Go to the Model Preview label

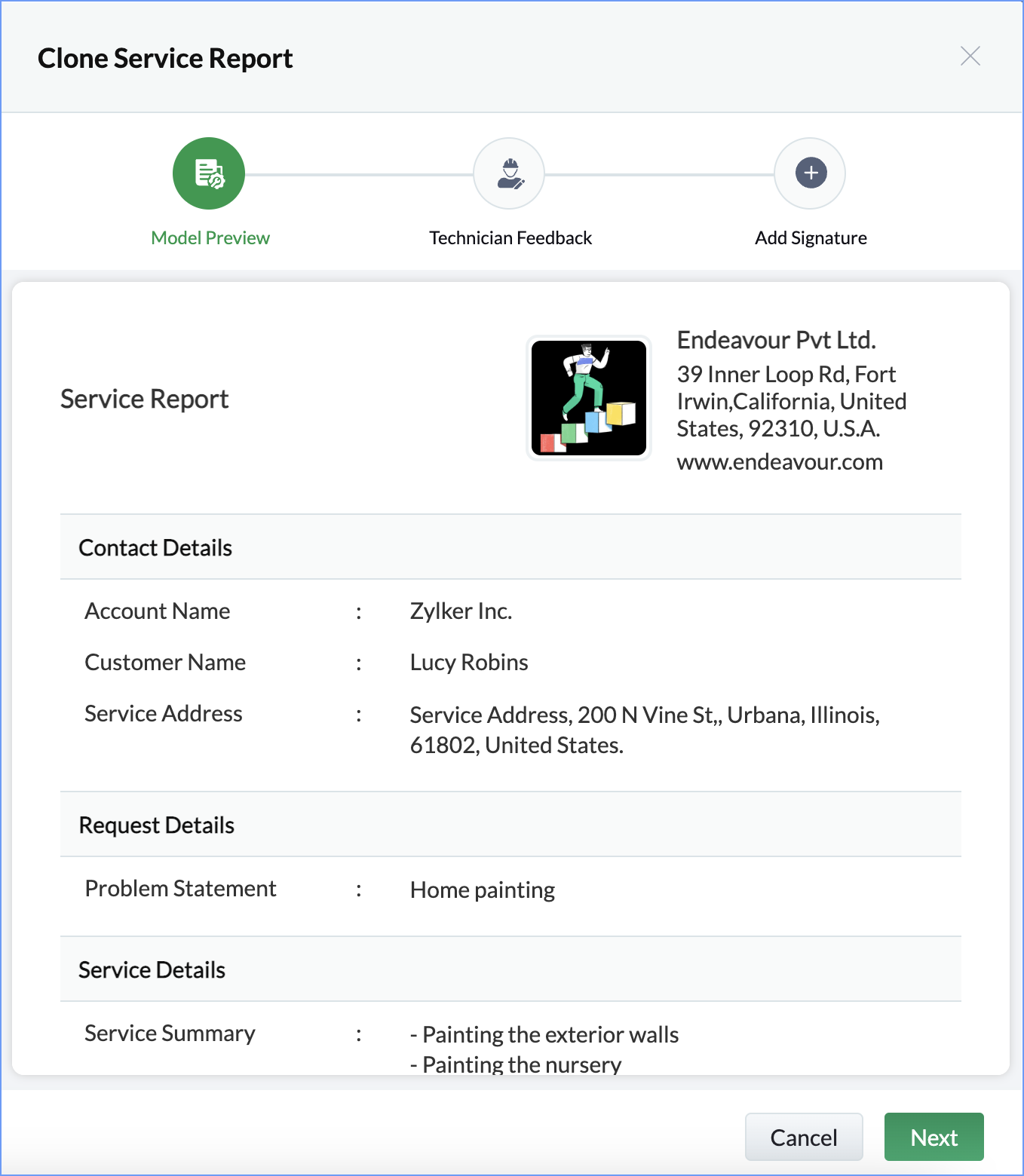(x=210, y=238)
